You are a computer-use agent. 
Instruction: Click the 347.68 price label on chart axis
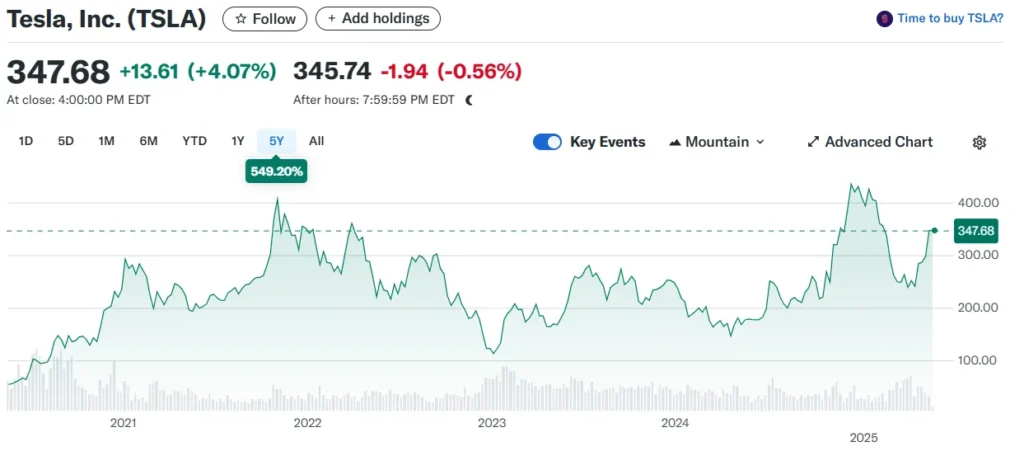(x=976, y=230)
